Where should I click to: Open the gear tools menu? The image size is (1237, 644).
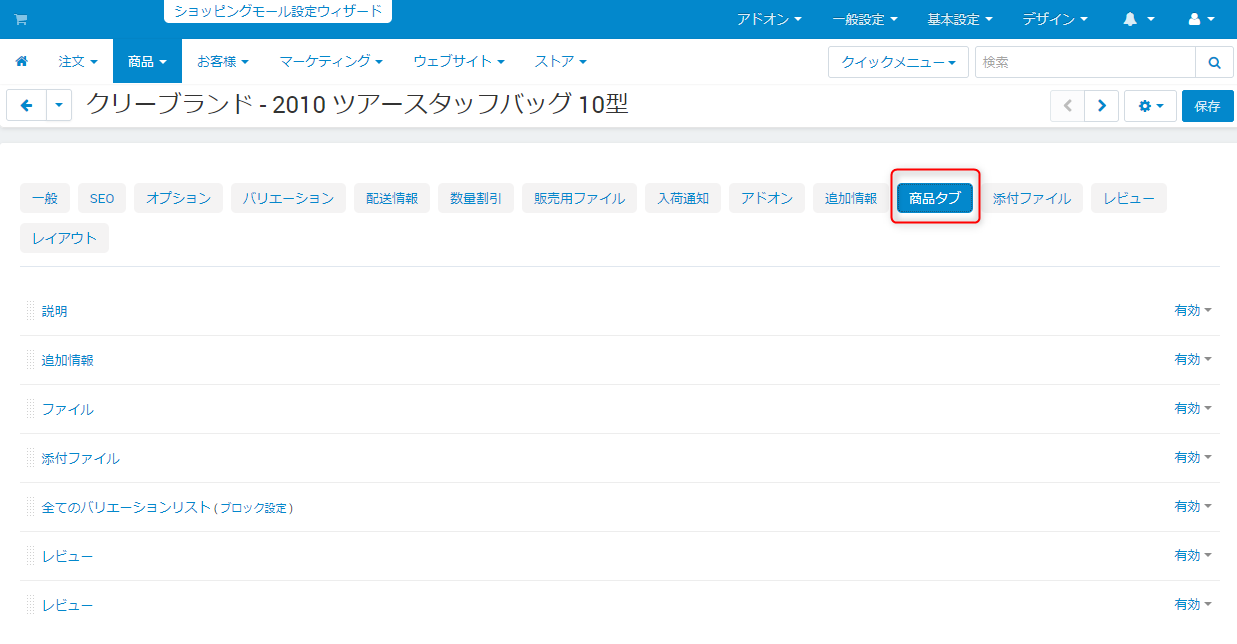[1150, 105]
